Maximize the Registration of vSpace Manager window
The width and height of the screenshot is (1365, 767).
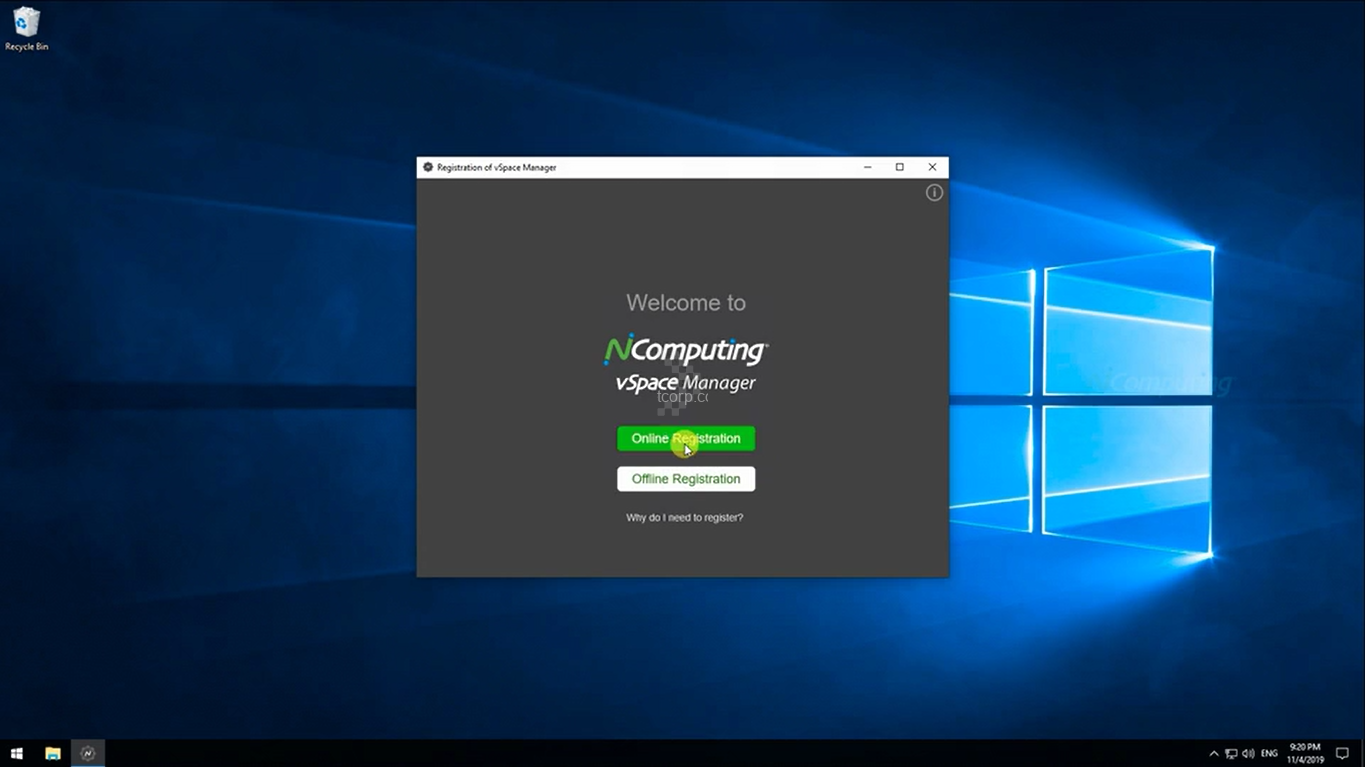coord(900,167)
